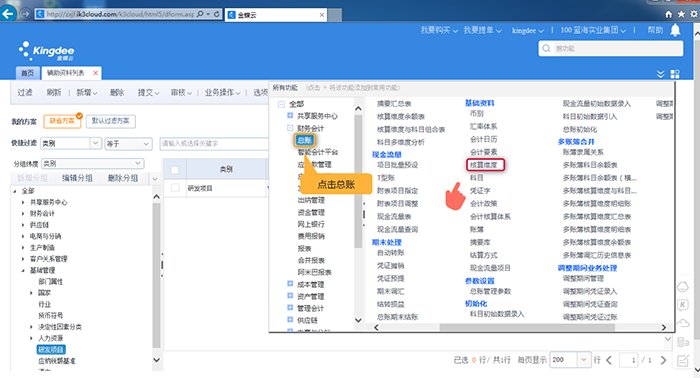Expand 国家 in the left group tree
700x378 pixels.
(31, 293)
